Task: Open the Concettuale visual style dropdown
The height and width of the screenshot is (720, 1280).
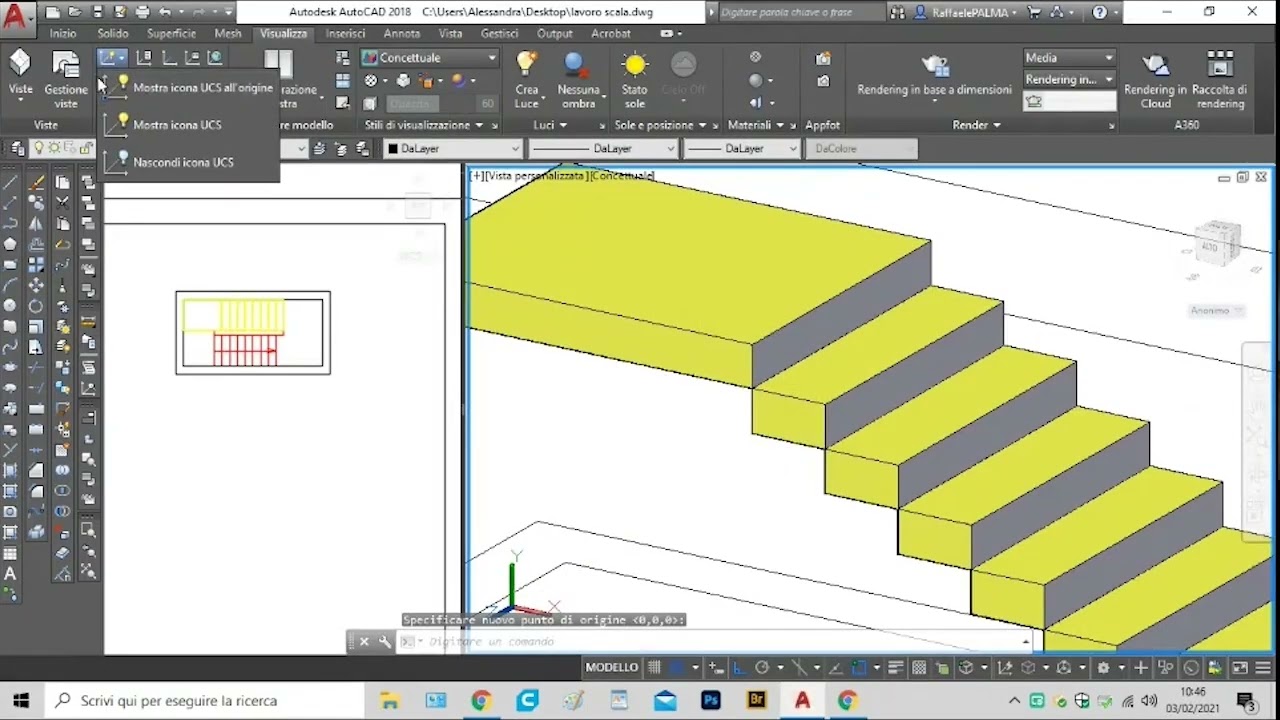Action: [429, 58]
